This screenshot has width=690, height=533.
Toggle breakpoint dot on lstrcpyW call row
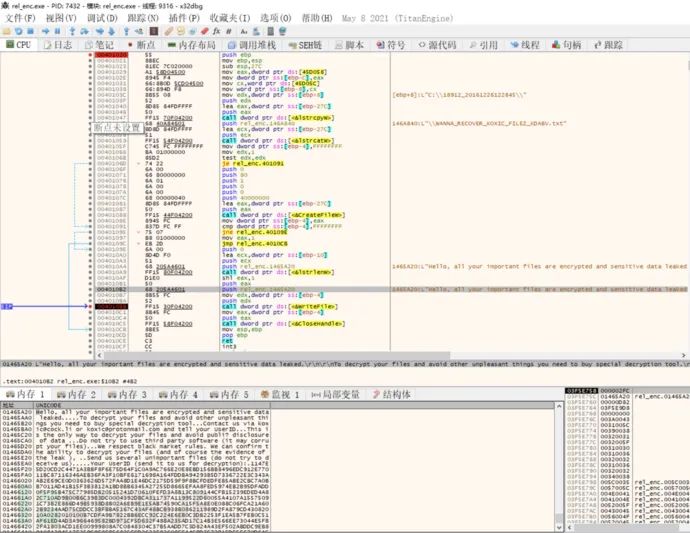click(x=90, y=118)
